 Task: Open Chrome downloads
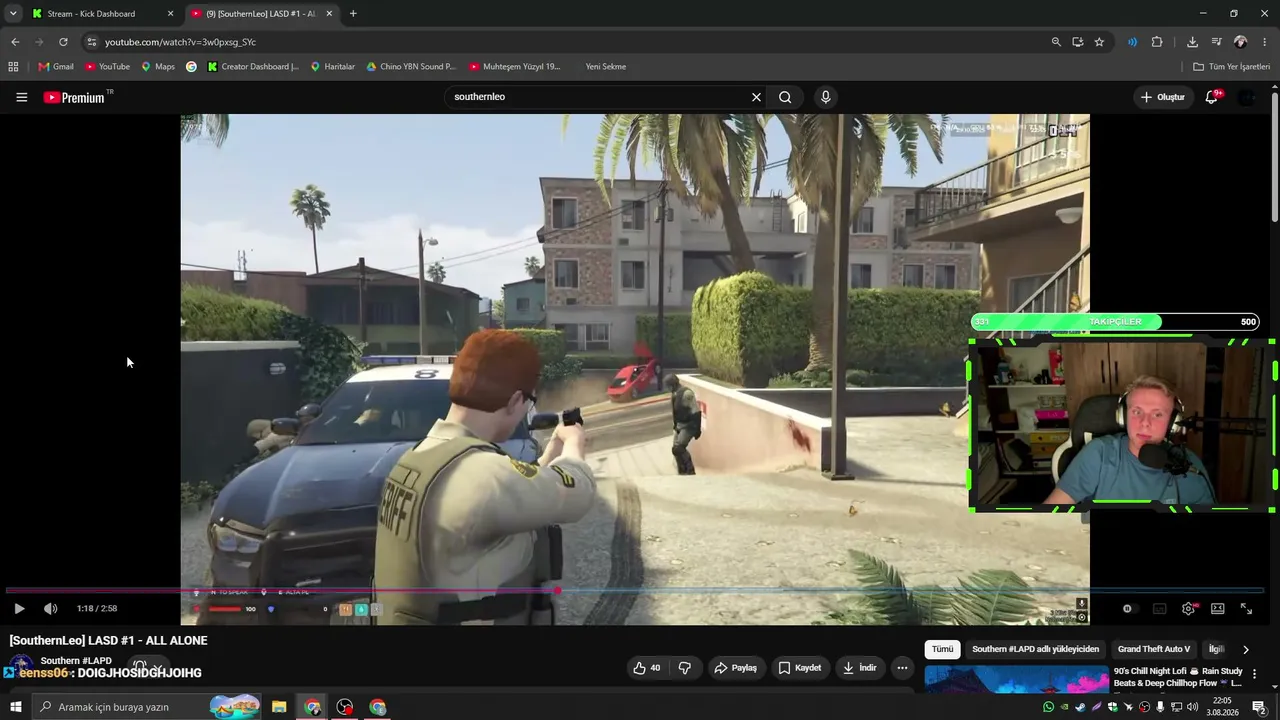click(1192, 42)
